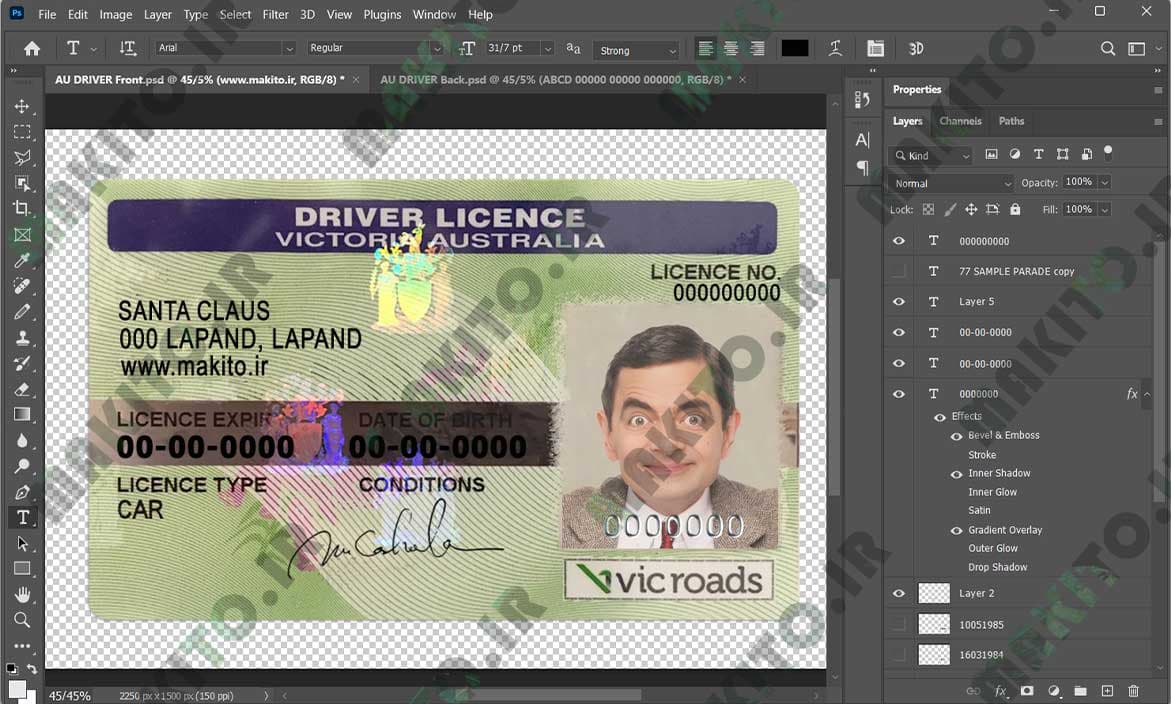The width and height of the screenshot is (1171, 704).
Task: Switch to the Channels tab
Action: click(960, 121)
